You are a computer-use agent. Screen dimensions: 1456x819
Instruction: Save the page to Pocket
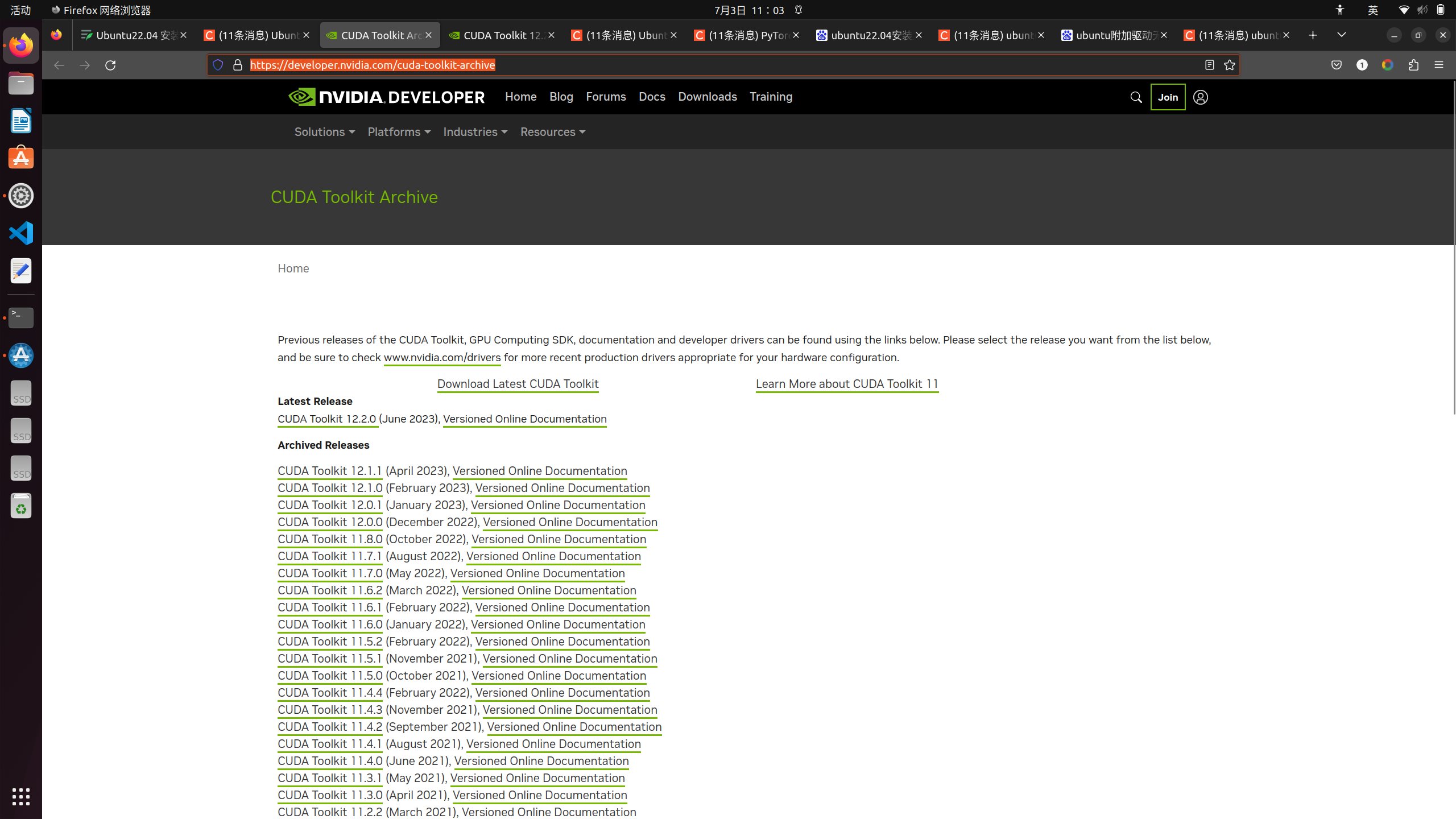tap(1336, 65)
